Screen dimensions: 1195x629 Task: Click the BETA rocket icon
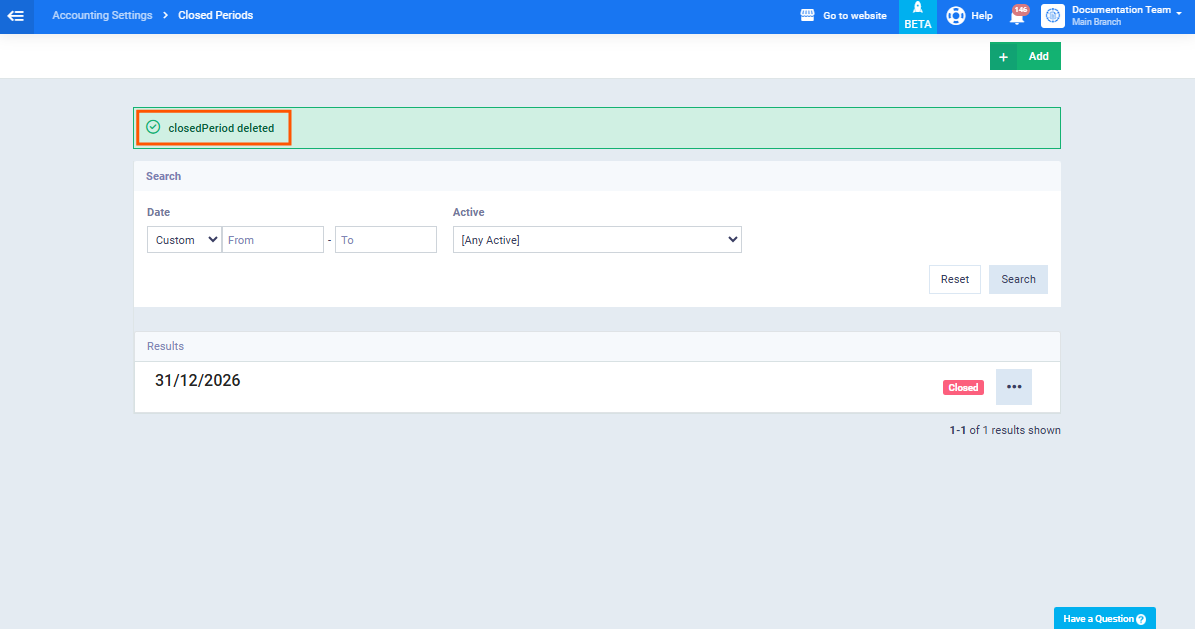[x=918, y=17]
